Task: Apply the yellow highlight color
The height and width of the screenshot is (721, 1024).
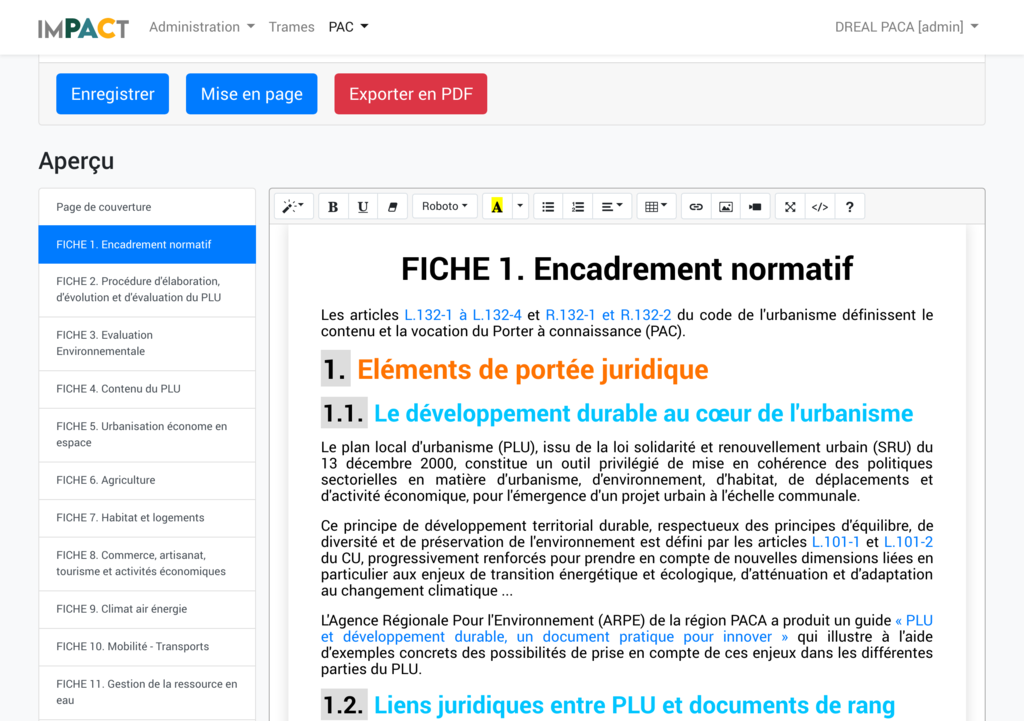Action: [x=497, y=207]
